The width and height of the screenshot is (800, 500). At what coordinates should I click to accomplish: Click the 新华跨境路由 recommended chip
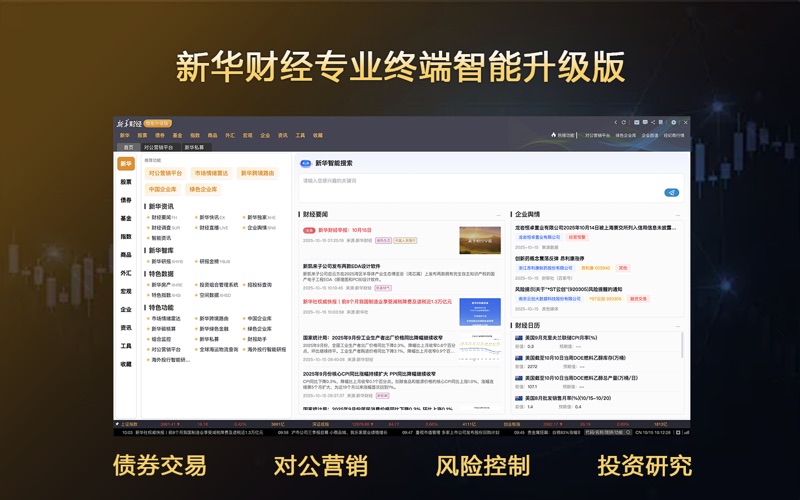(257, 173)
